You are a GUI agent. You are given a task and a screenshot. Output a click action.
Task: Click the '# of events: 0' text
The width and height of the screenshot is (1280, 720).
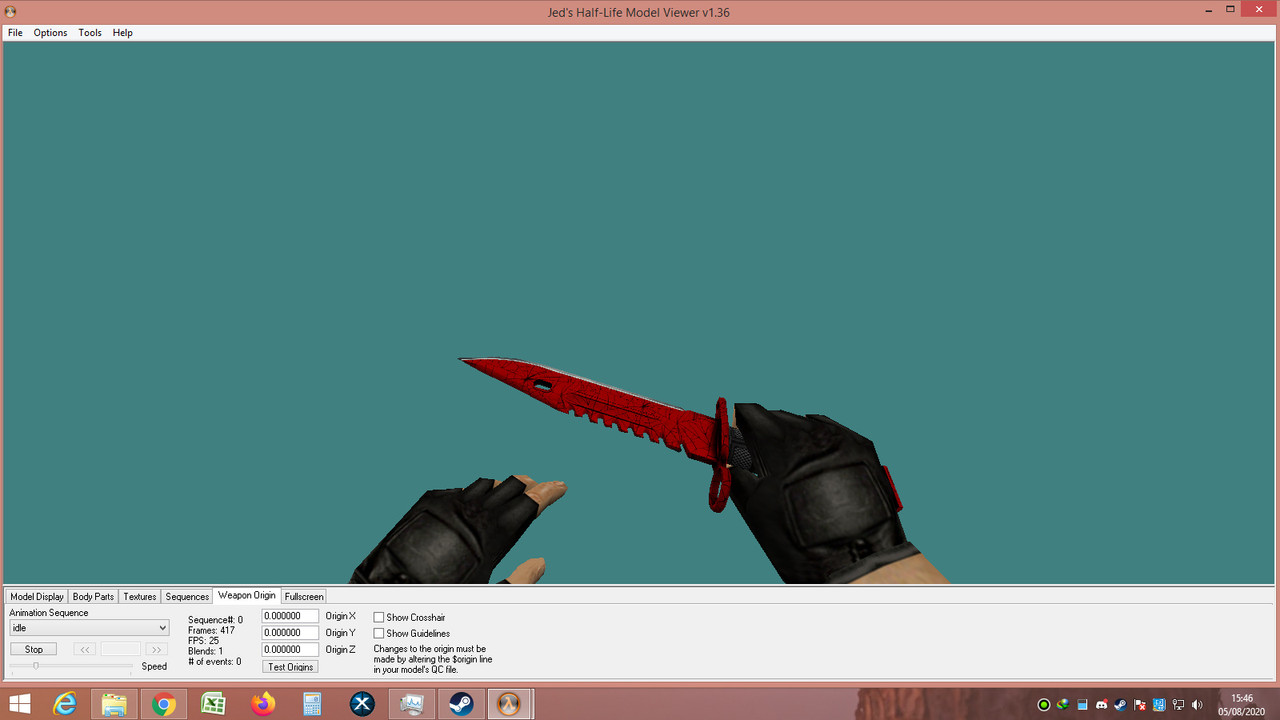point(214,662)
